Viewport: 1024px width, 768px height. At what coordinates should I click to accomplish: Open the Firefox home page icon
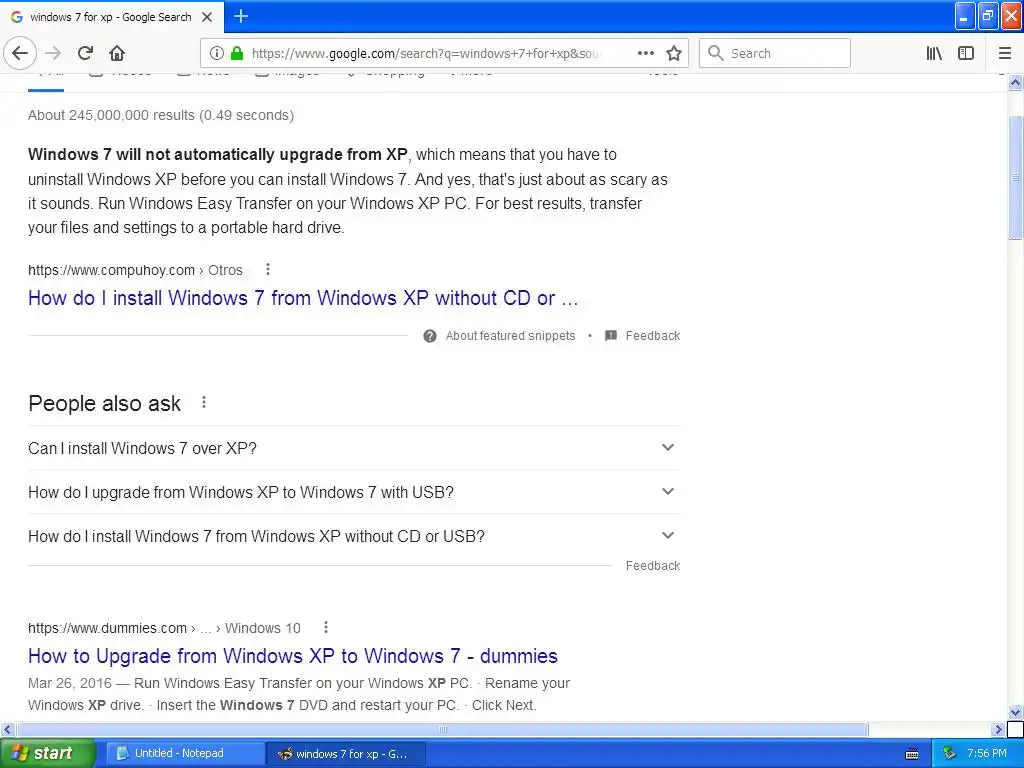117,53
